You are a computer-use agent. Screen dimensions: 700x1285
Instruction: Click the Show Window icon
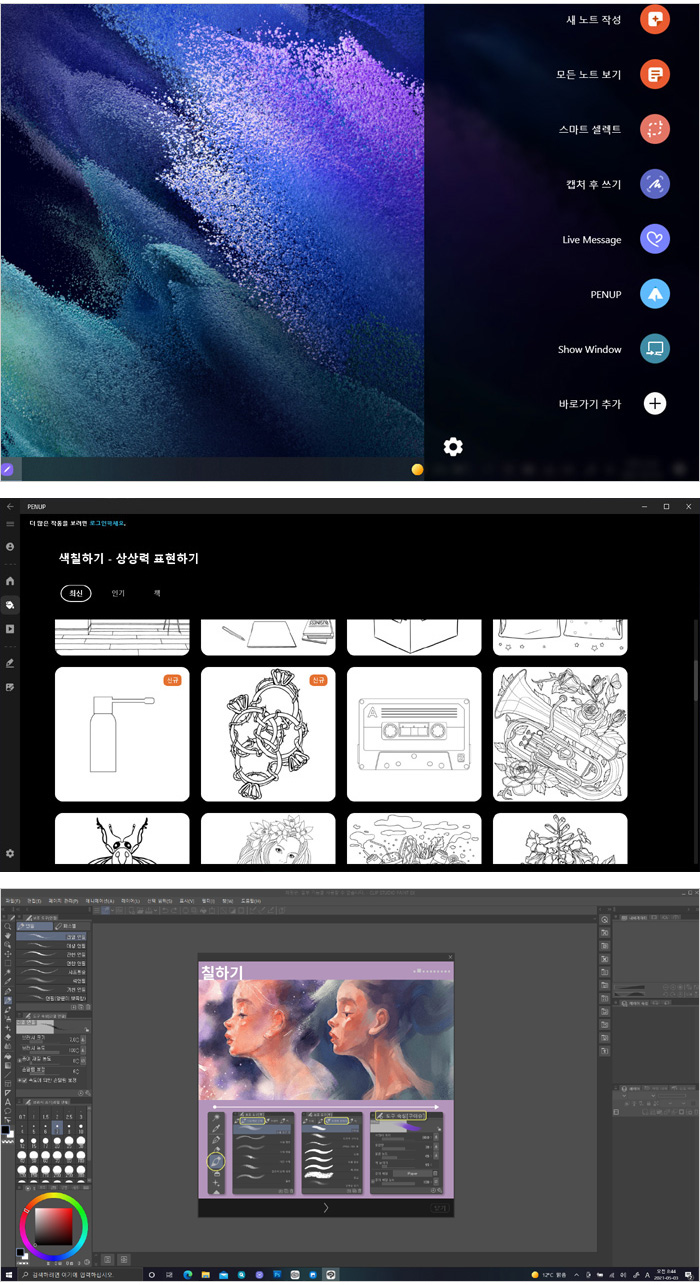click(x=654, y=349)
